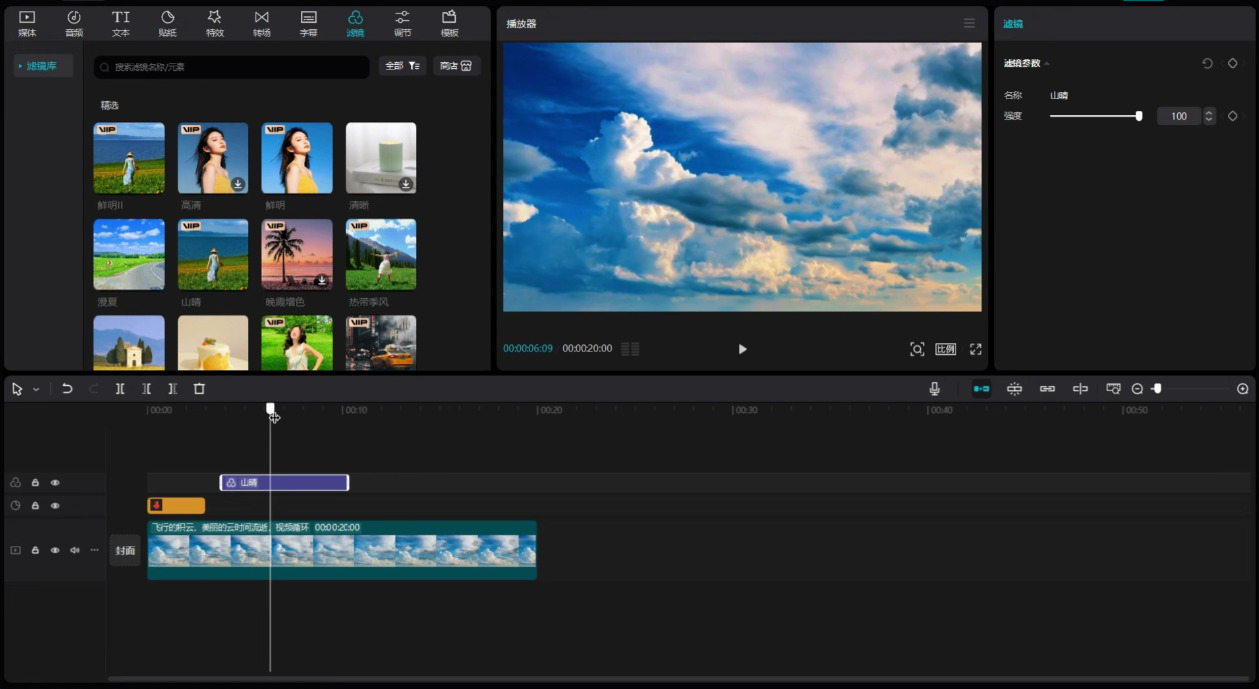This screenshot has height=689, width=1259.
Task: Hide the filter track with the eye icon
Action: pyautogui.click(x=55, y=483)
